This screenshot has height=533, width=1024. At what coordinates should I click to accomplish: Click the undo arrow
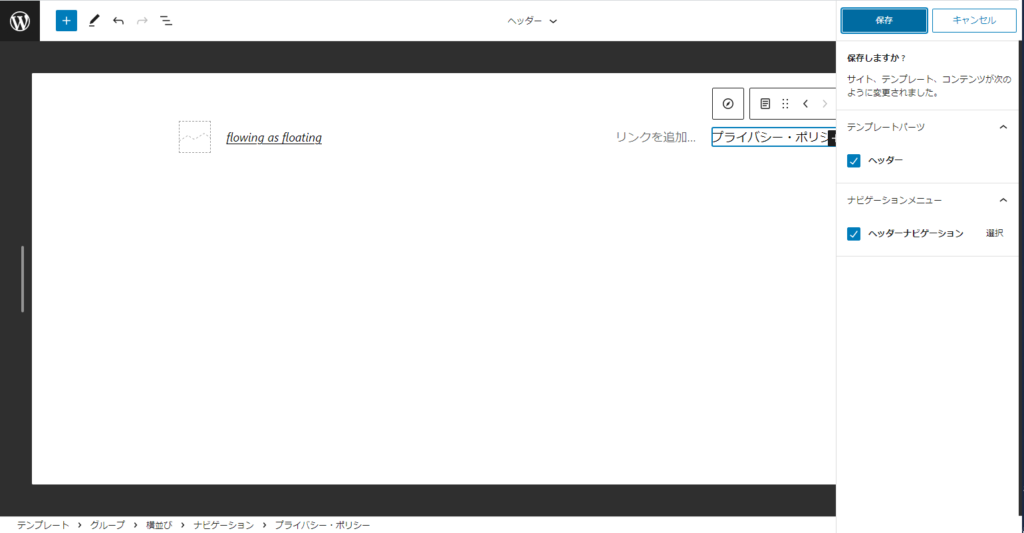pos(118,20)
